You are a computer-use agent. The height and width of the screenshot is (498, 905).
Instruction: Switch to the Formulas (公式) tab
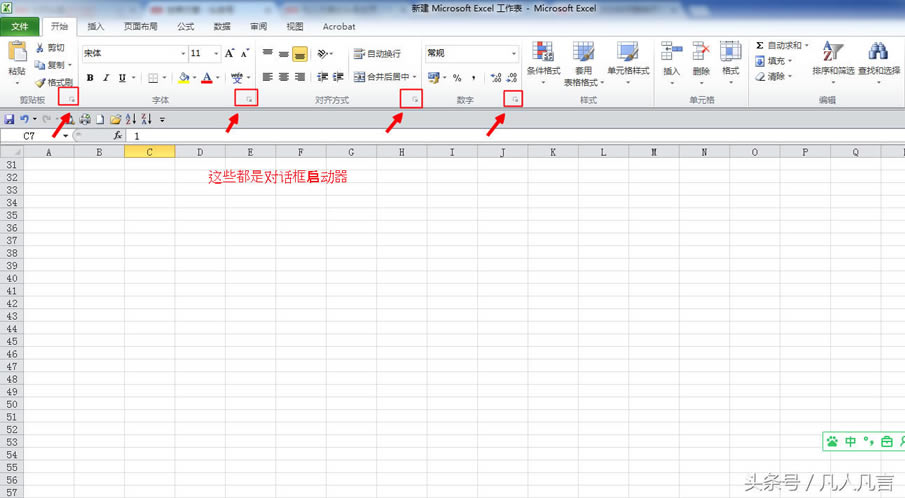coord(185,27)
